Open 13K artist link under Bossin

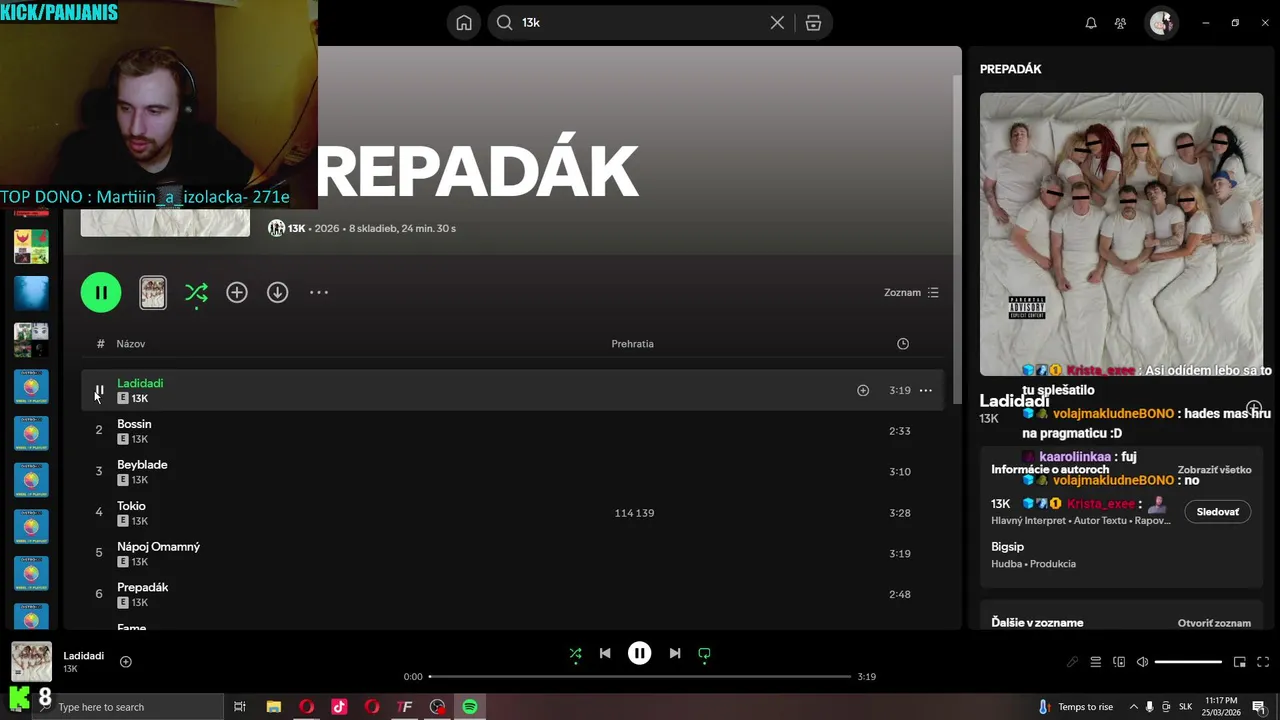point(140,439)
